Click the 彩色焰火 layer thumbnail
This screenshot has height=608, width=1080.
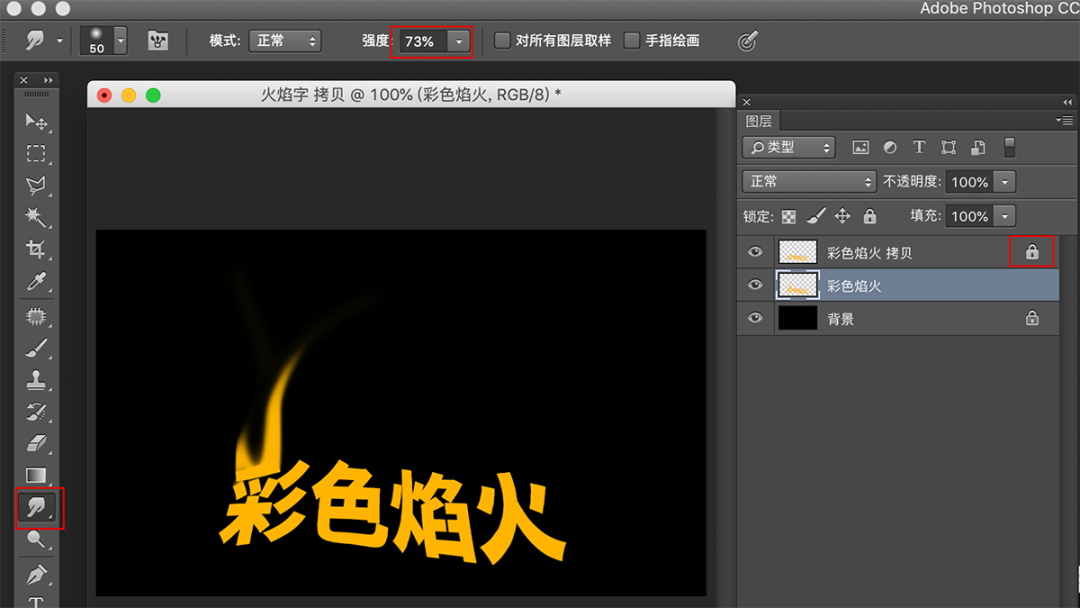pos(798,285)
